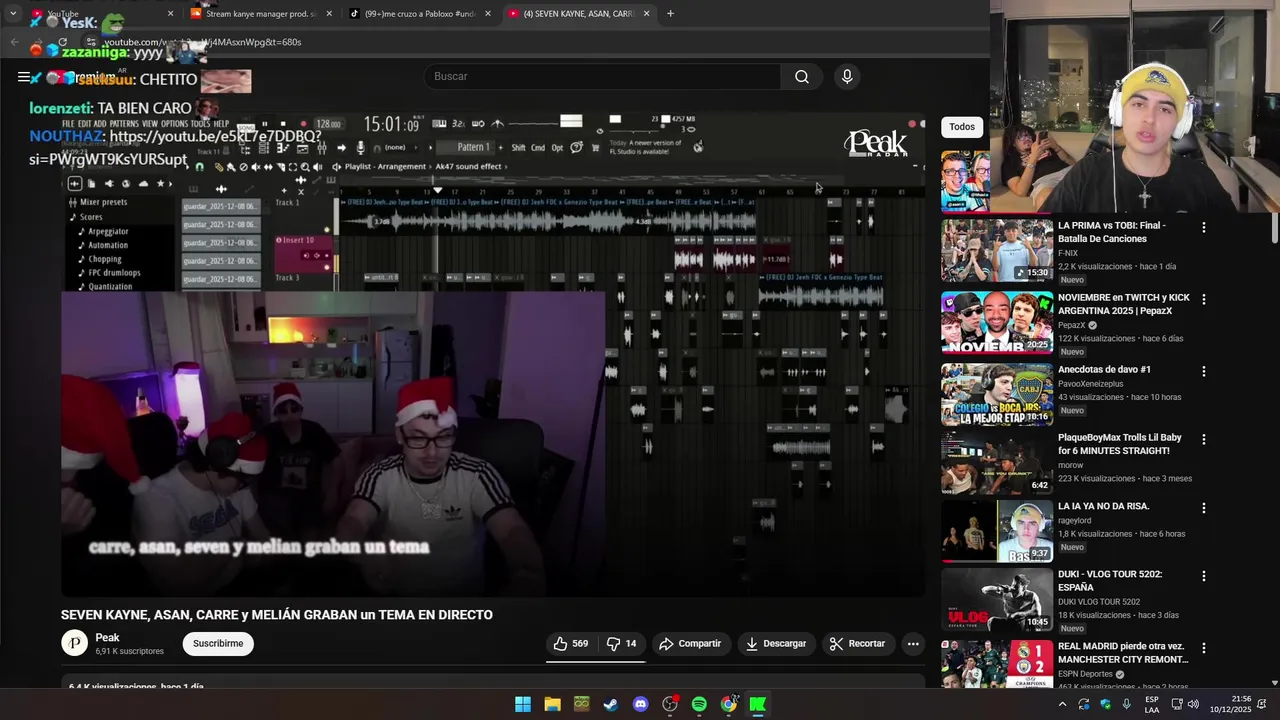
Task: Click the Buscar search input field
Action: (602, 77)
